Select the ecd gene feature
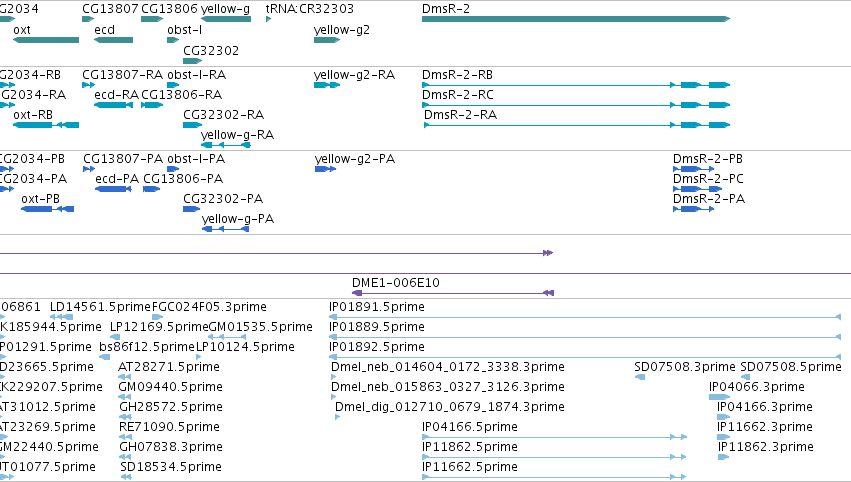This screenshot has width=851, height=482. (x=113, y=40)
